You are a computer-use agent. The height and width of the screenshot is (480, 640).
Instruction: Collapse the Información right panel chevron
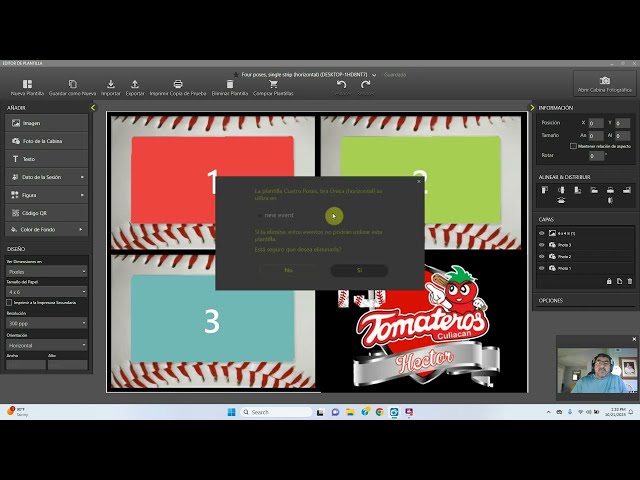532,108
